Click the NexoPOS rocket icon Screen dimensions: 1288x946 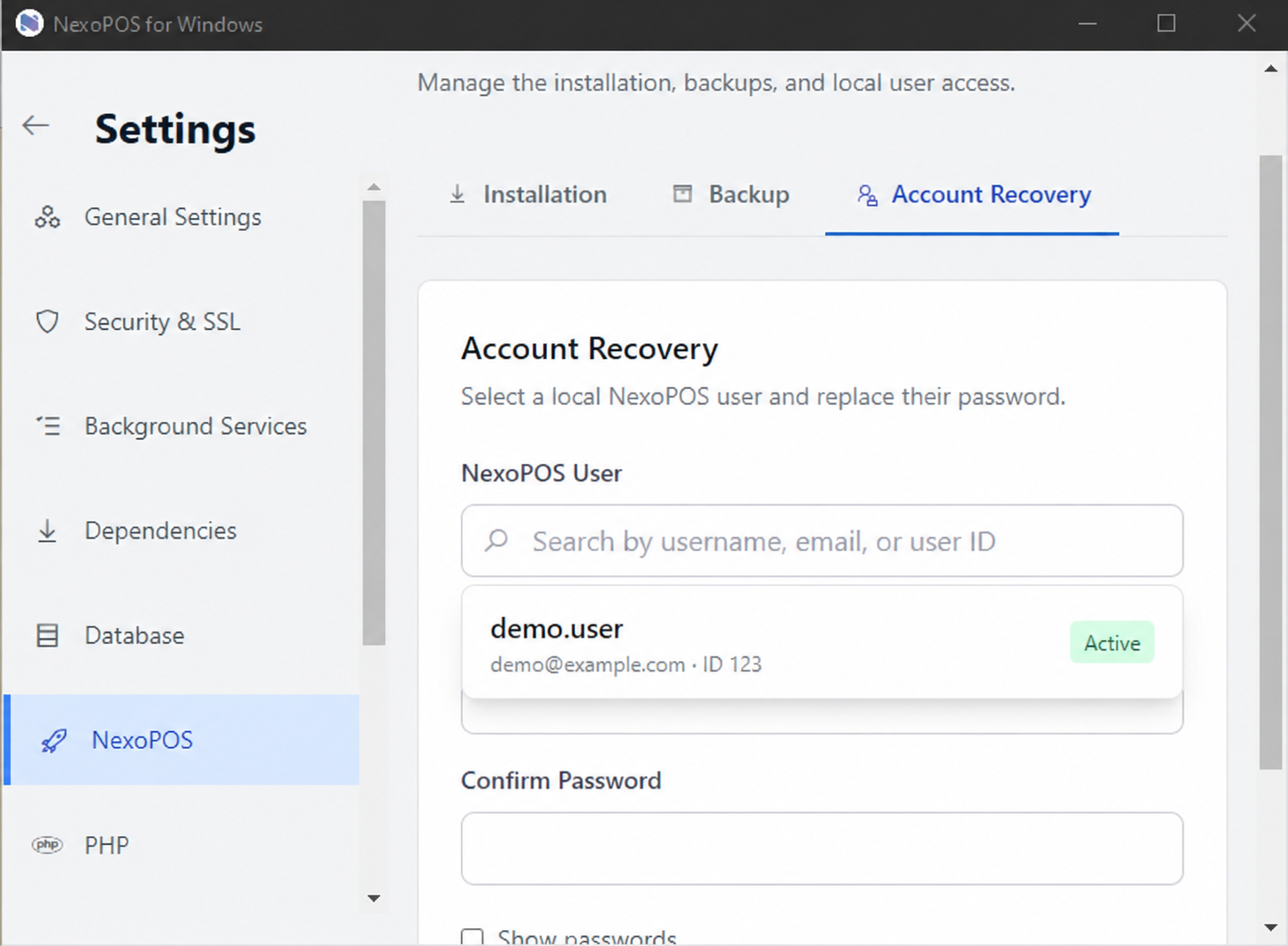54,740
